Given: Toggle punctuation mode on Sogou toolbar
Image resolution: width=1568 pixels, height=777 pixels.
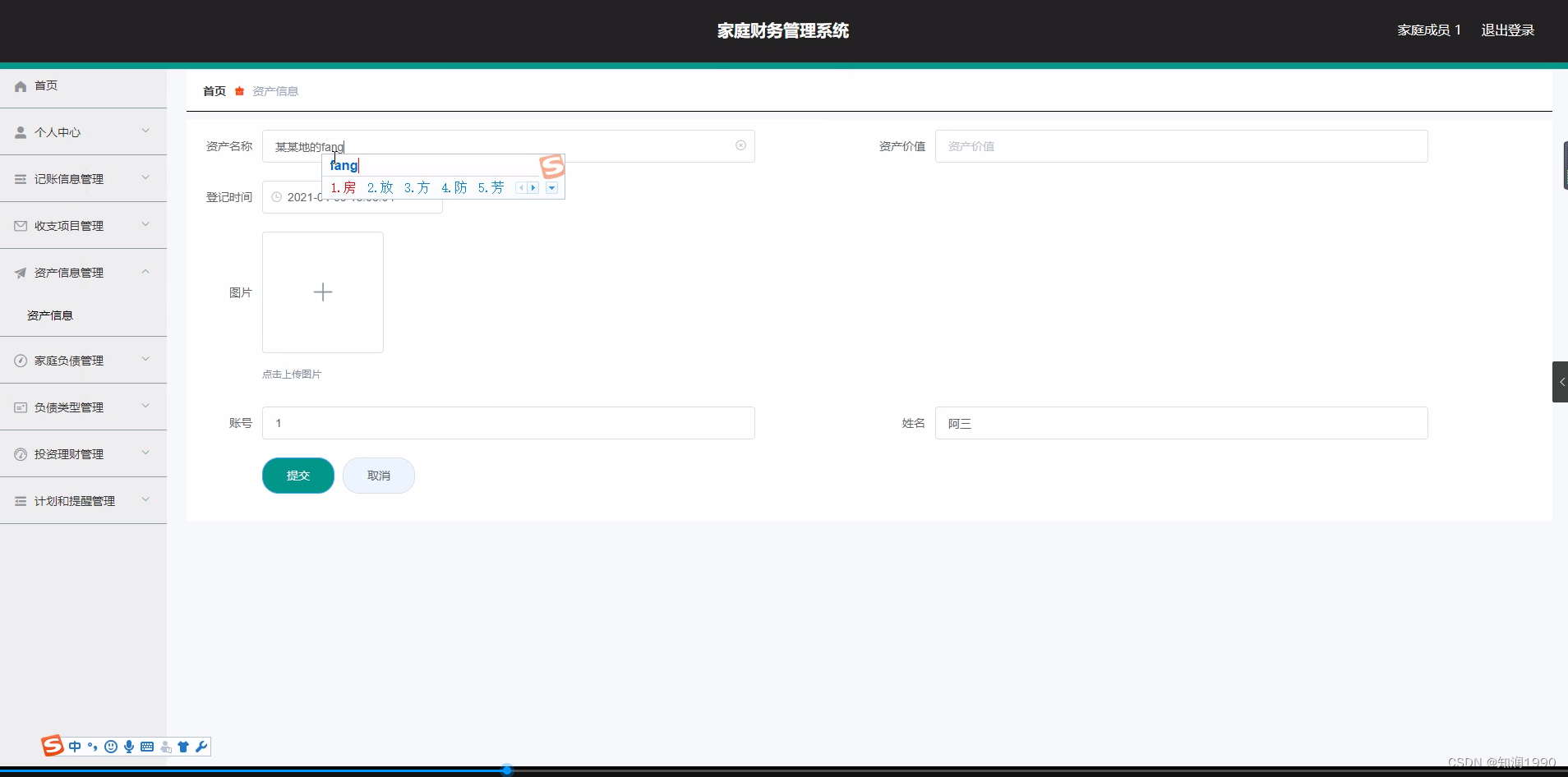Looking at the screenshot, I should (92, 747).
